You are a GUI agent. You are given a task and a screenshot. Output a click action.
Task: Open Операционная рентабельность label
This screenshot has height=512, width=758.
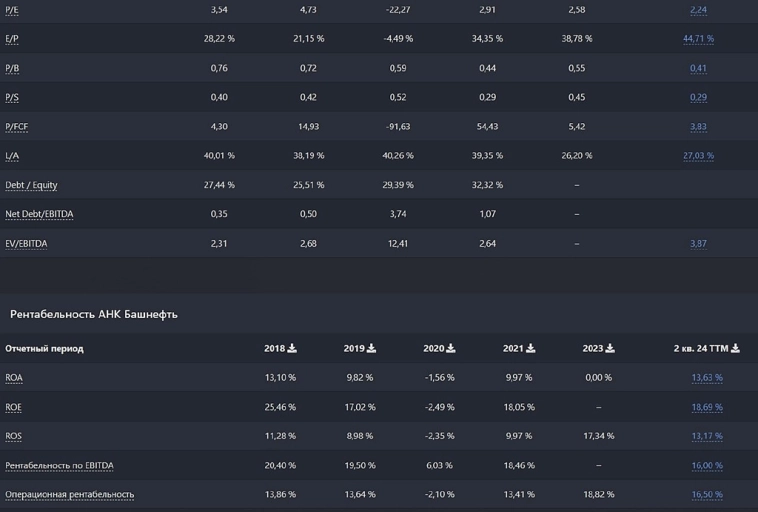coord(69,495)
